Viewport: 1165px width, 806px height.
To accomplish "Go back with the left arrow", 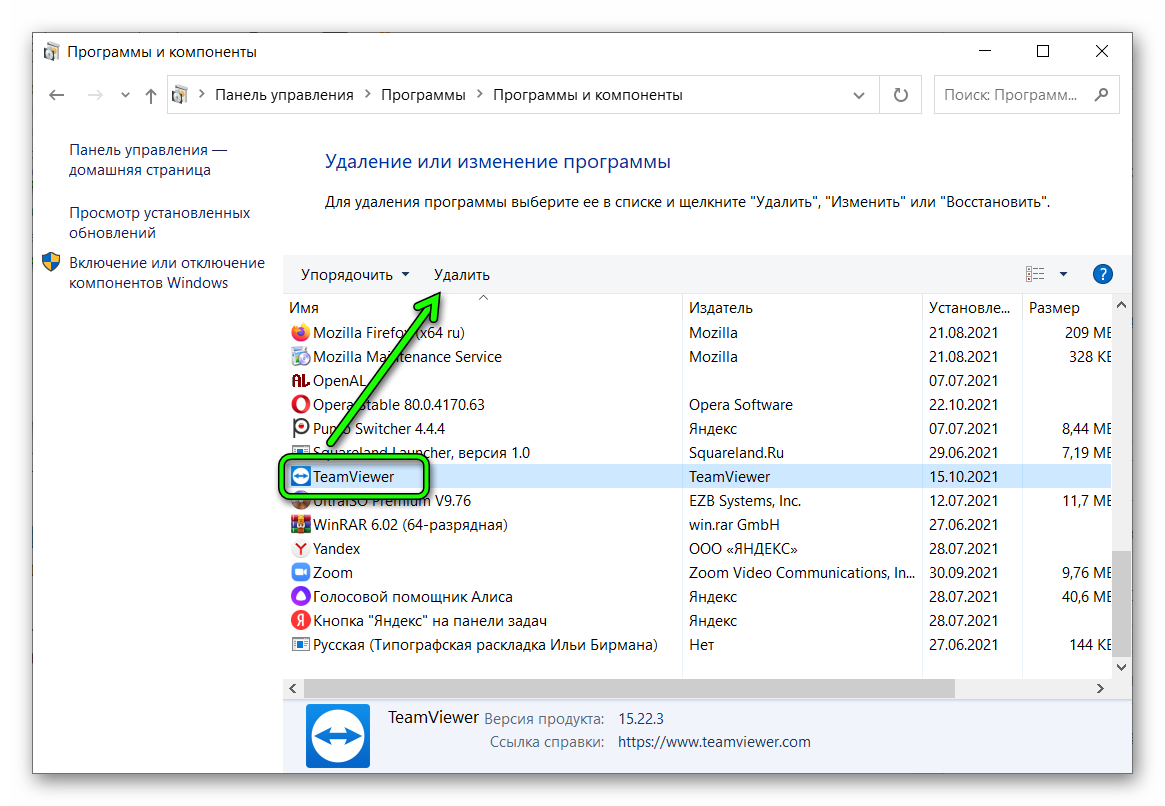I will tap(56, 95).
